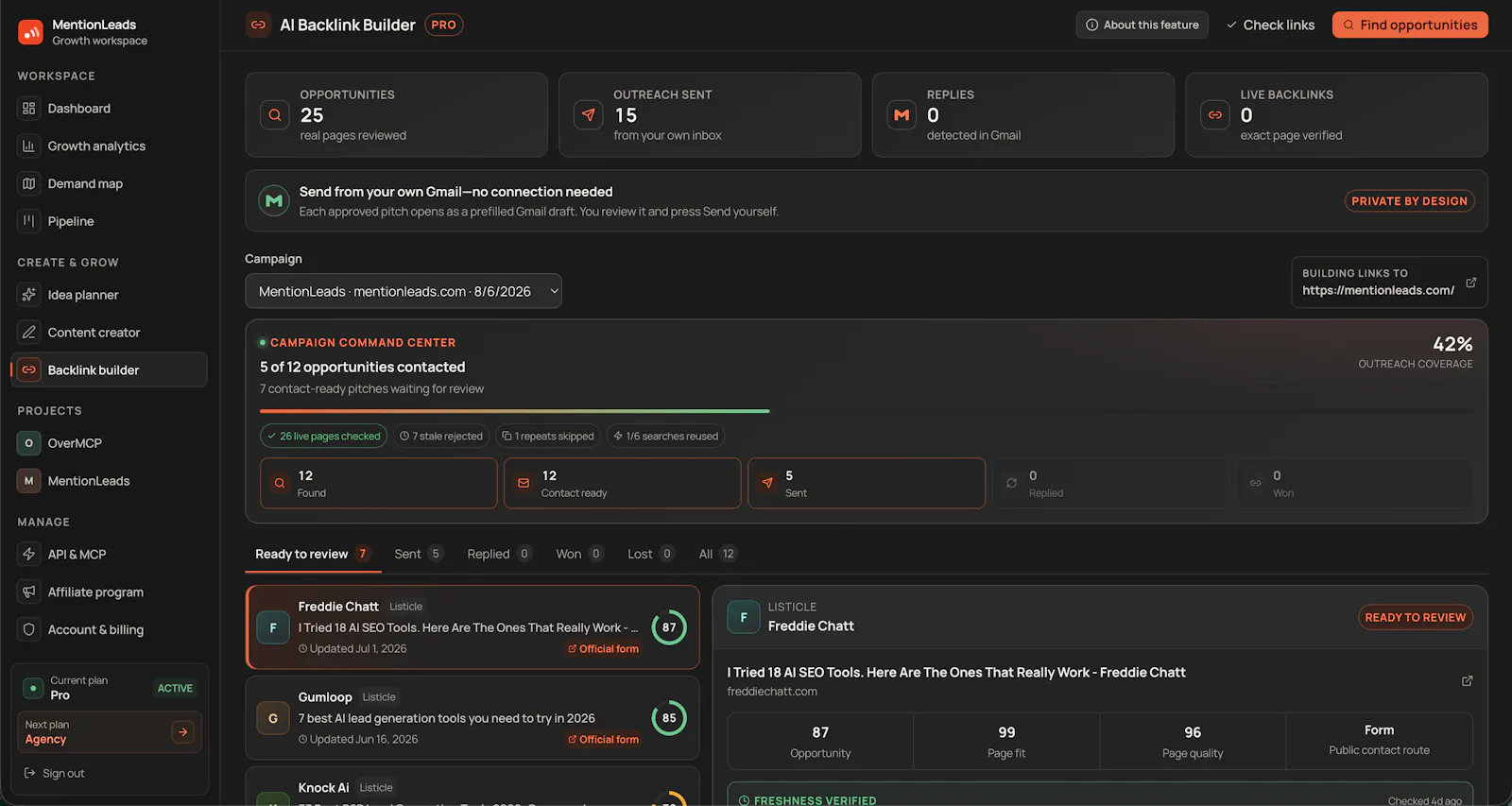Click the Gmail icon in send banner
This screenshot has height=806, width=1512.
coord(274,200)
